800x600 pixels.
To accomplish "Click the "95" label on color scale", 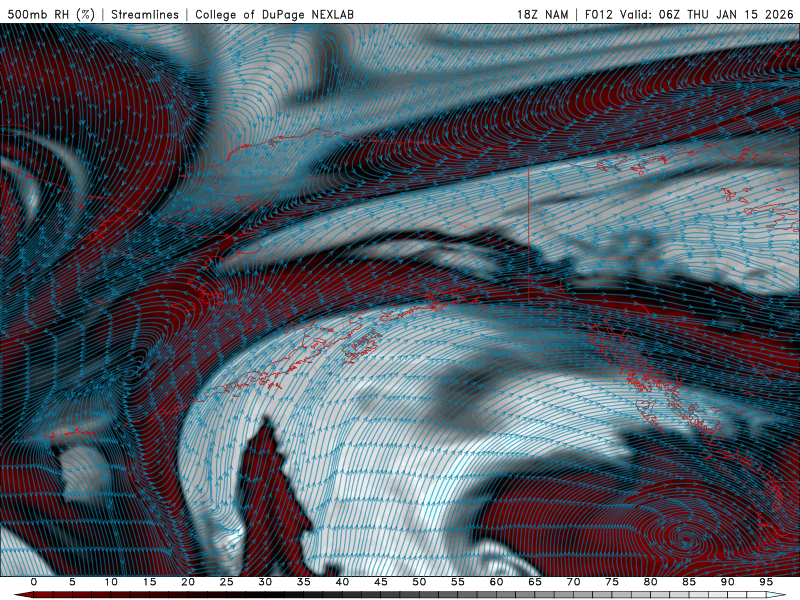I will pyautogui.click(x=766, y=582).
